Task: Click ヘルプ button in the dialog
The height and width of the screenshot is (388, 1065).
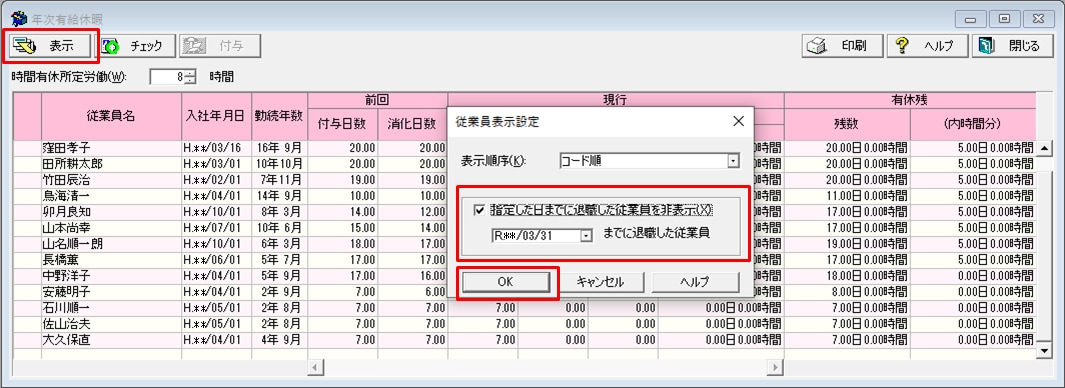Action: [695, 282]
